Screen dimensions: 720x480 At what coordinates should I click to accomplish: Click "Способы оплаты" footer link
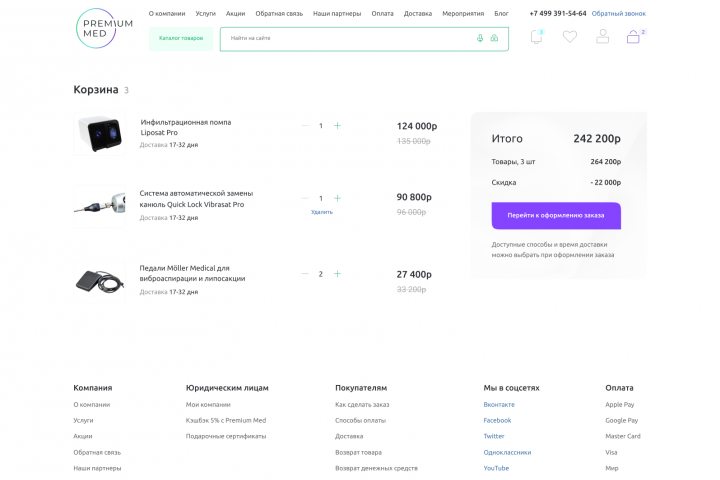pos(360,420)
